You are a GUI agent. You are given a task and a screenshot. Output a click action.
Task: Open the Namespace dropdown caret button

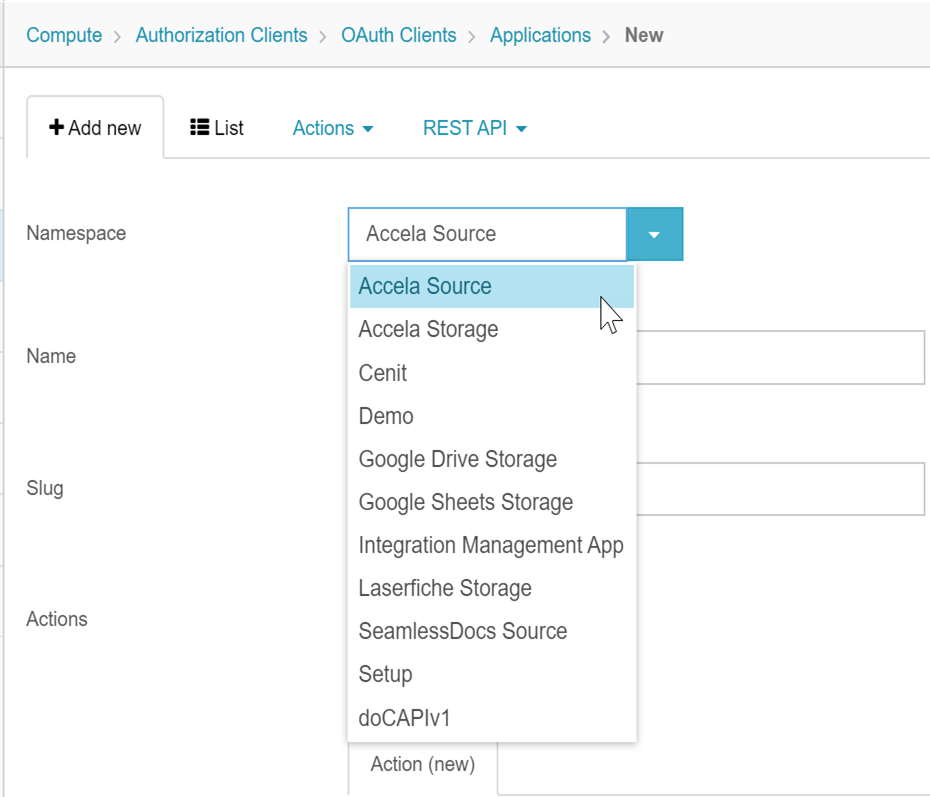(655, 234)
